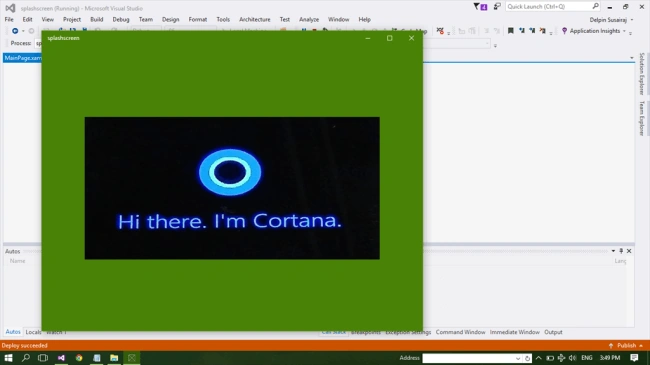This screenshot has height=365, width=650.
Task: Open debug location combo box dropdown
Action: click(488, 43)
